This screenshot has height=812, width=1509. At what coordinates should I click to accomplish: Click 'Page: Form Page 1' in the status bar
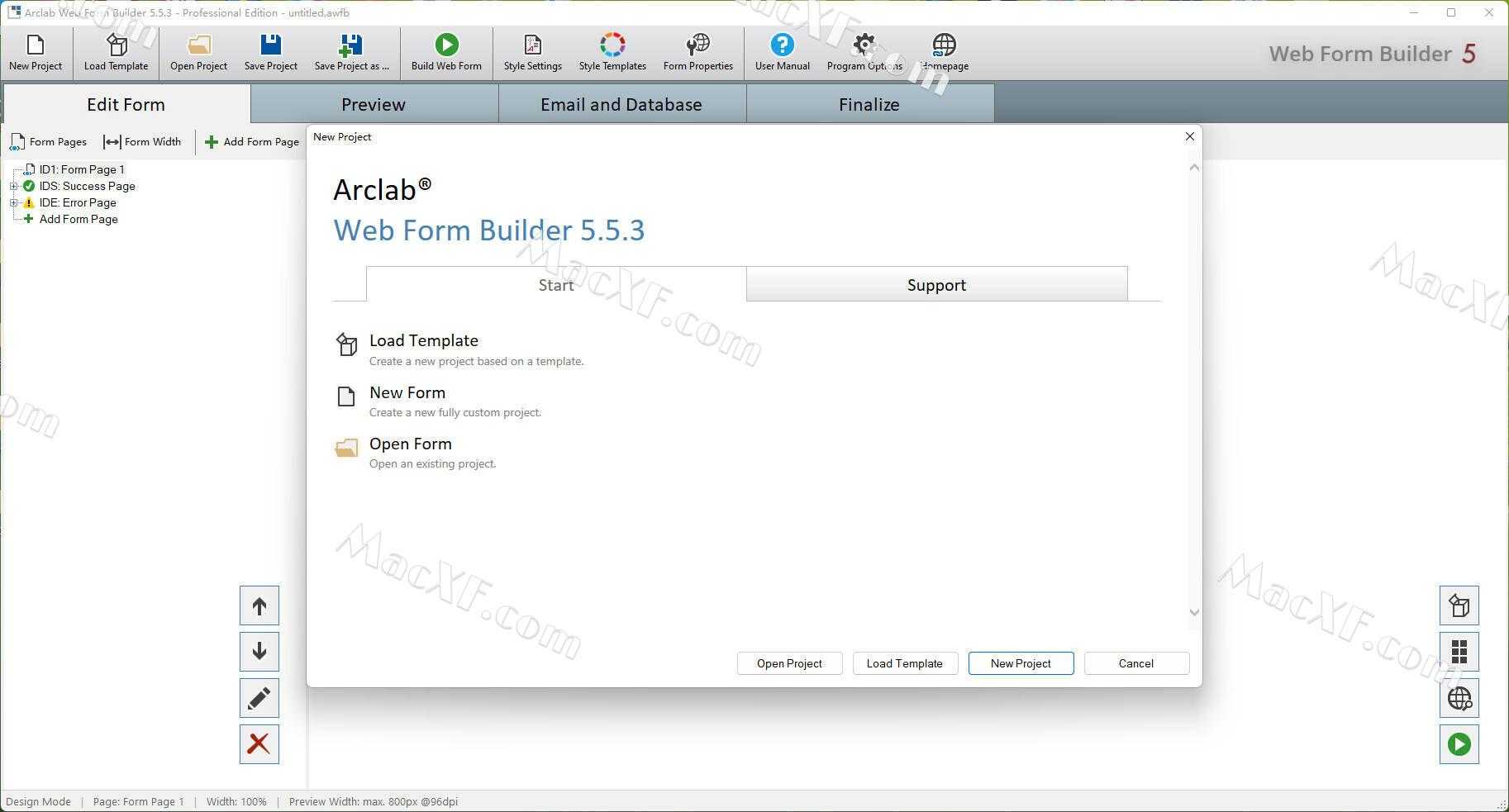(139, 801)
